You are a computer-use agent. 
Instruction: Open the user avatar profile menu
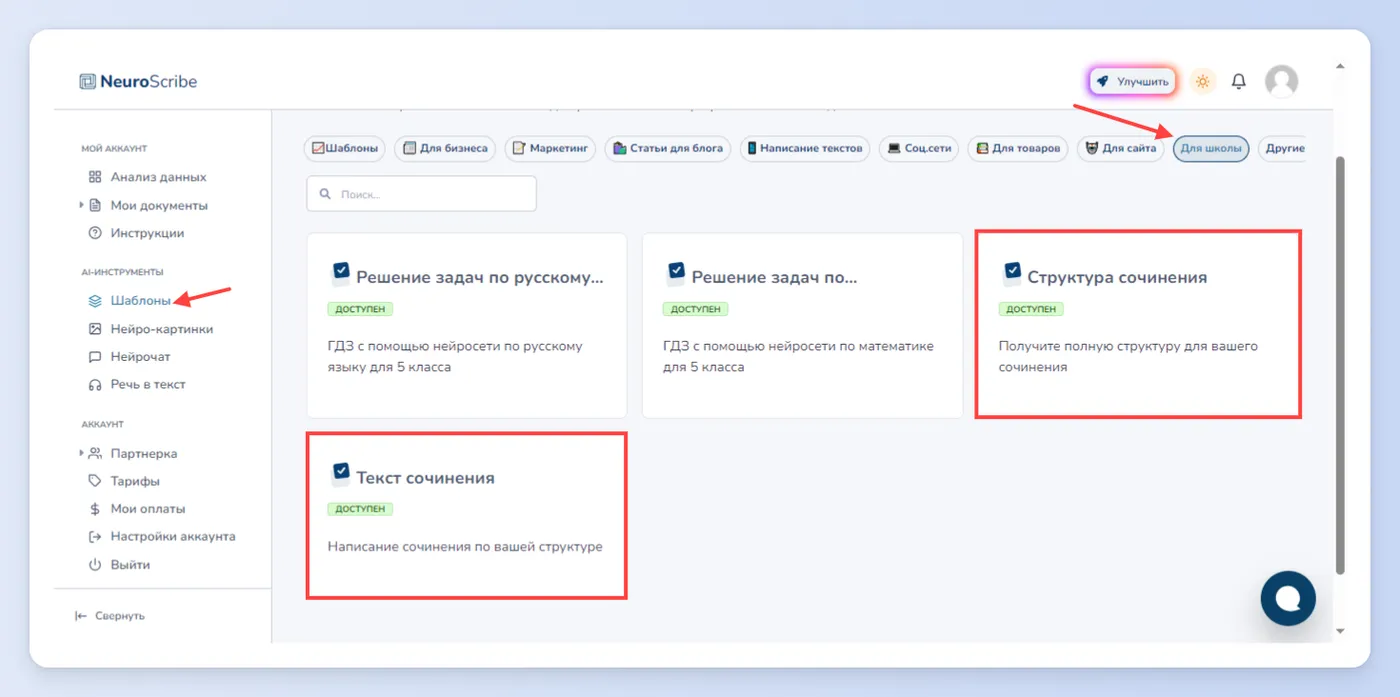click(x=1281, y=81)
